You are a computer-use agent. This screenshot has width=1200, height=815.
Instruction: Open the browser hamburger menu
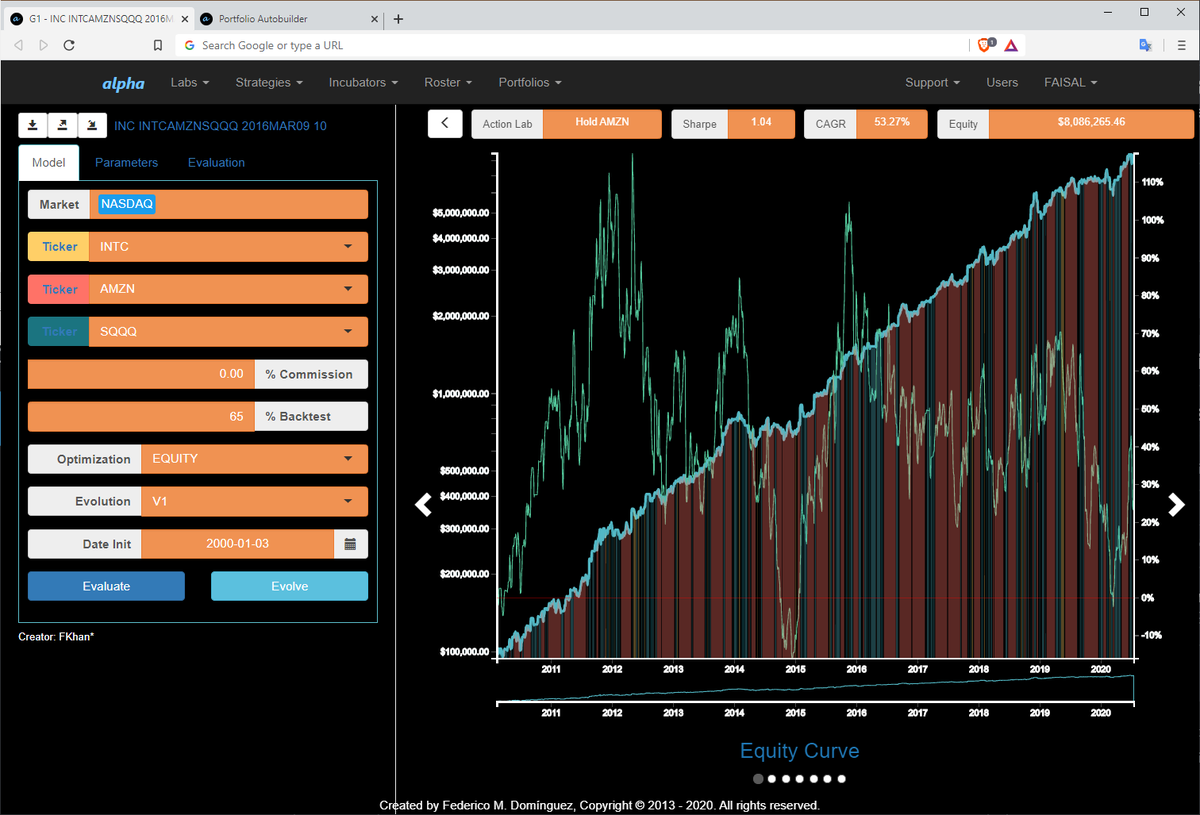coord(1181,45)
